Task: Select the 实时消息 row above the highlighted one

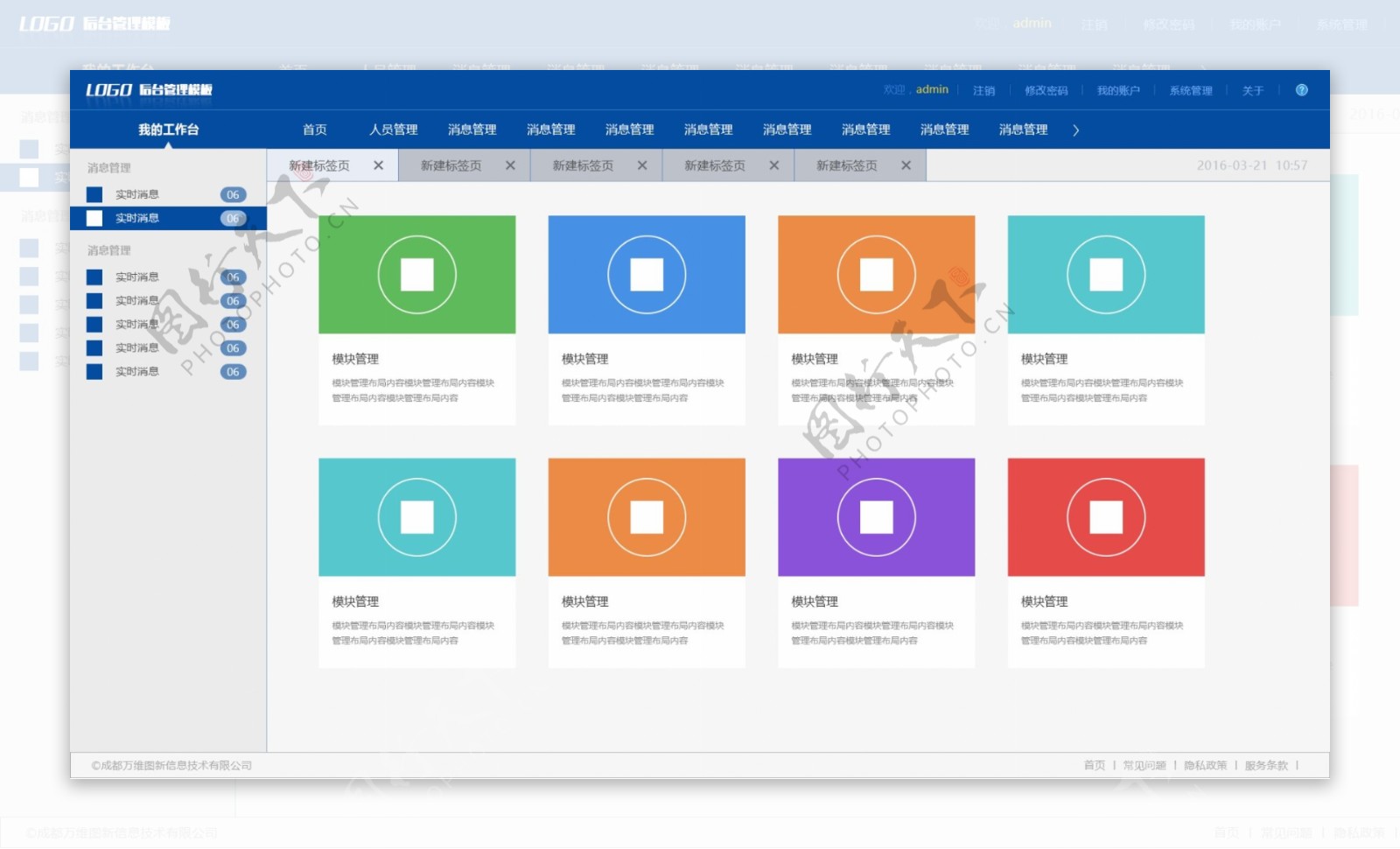Action: (x=168, y=194)
